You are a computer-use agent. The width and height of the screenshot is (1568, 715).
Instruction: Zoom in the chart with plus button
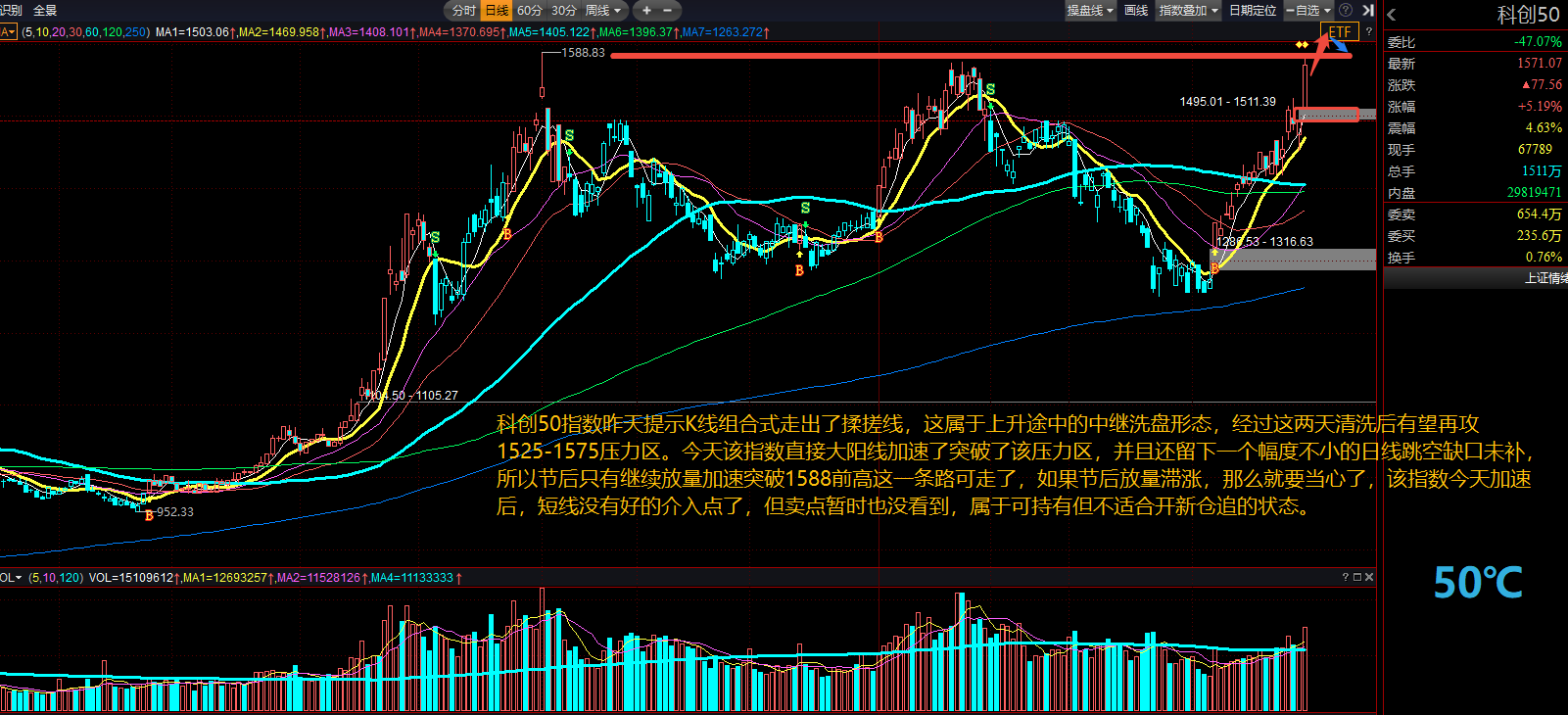click(646, 11)
